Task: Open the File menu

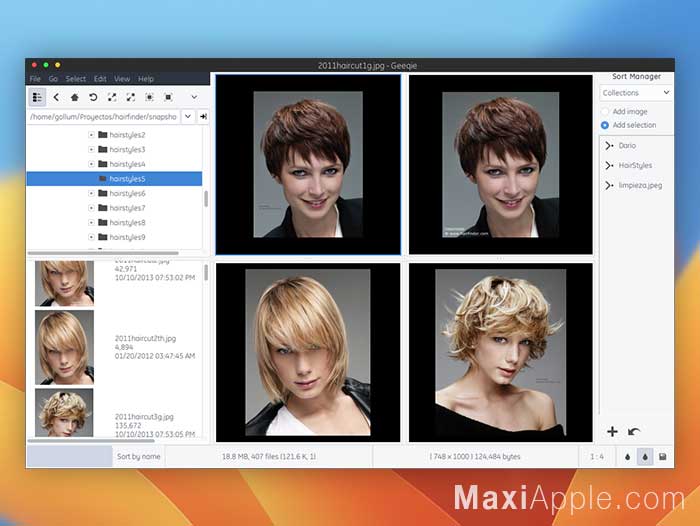Action: tap(35, 79)
